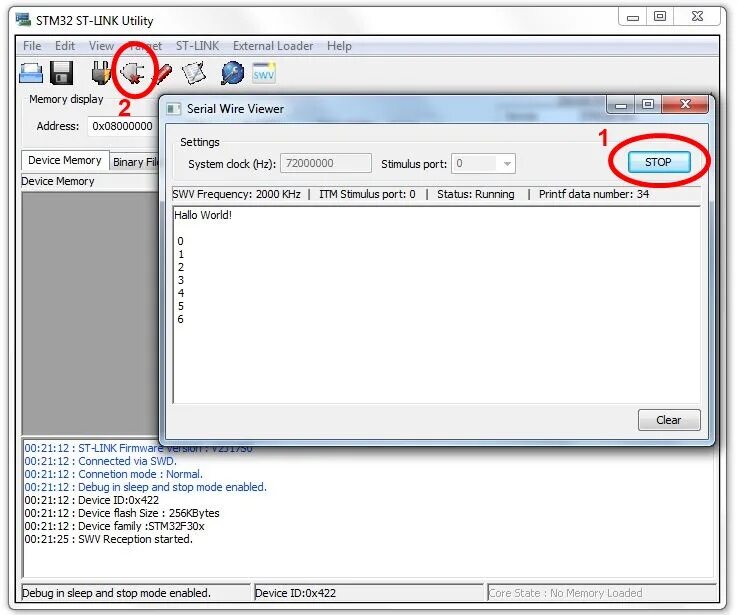Image resolution: width=738 pixels, height=615 pixels.
Task: Click the System clock (Hz) field
Action: [x=326, y=163]
